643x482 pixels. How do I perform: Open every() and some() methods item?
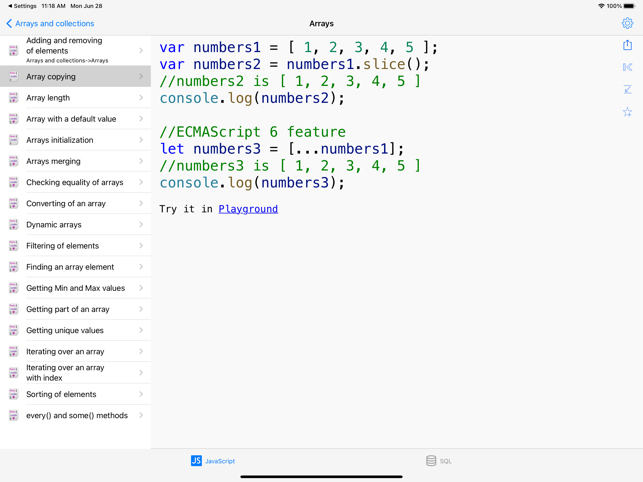tap(76, 415)
